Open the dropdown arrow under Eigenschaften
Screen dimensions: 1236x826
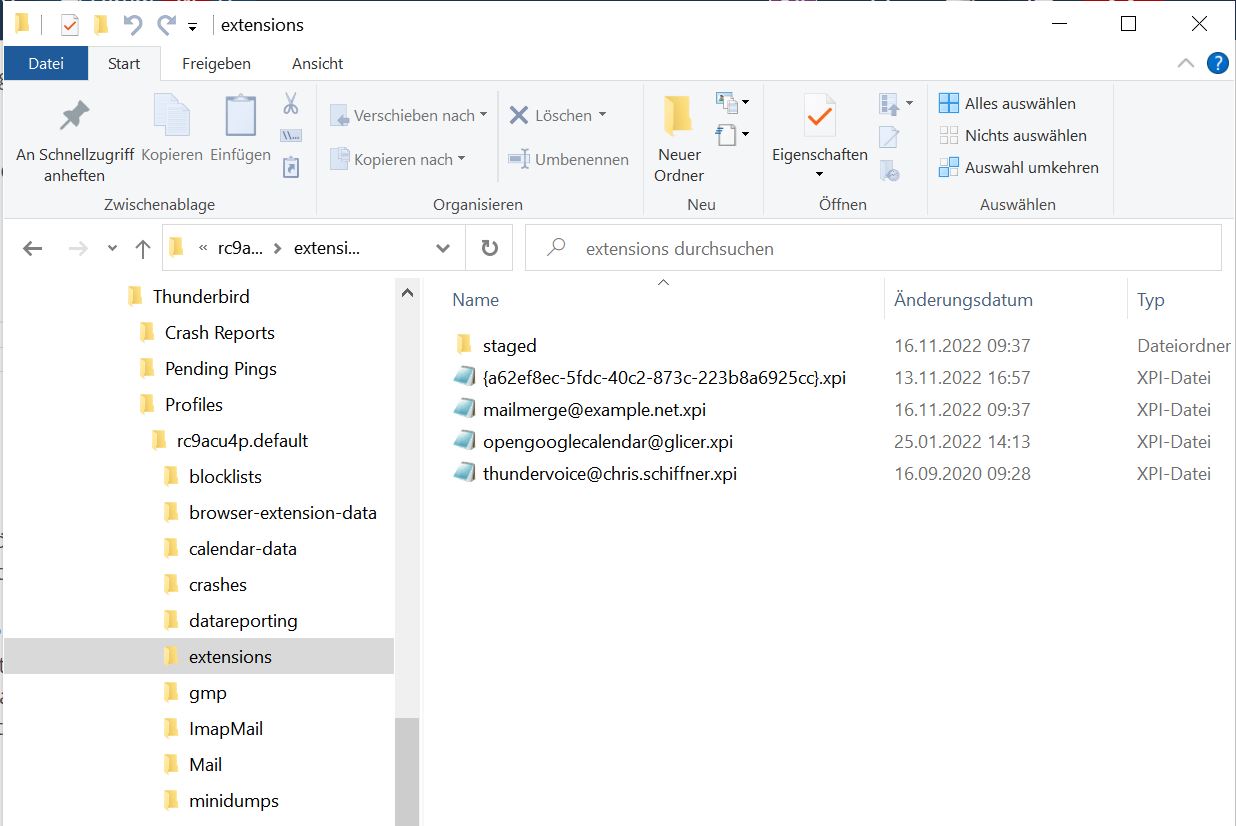(819, 175)
